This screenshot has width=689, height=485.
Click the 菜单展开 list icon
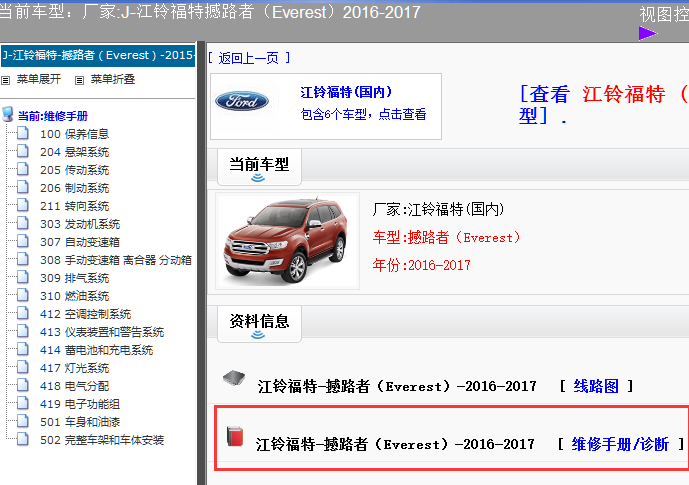(x=6, y=80)
